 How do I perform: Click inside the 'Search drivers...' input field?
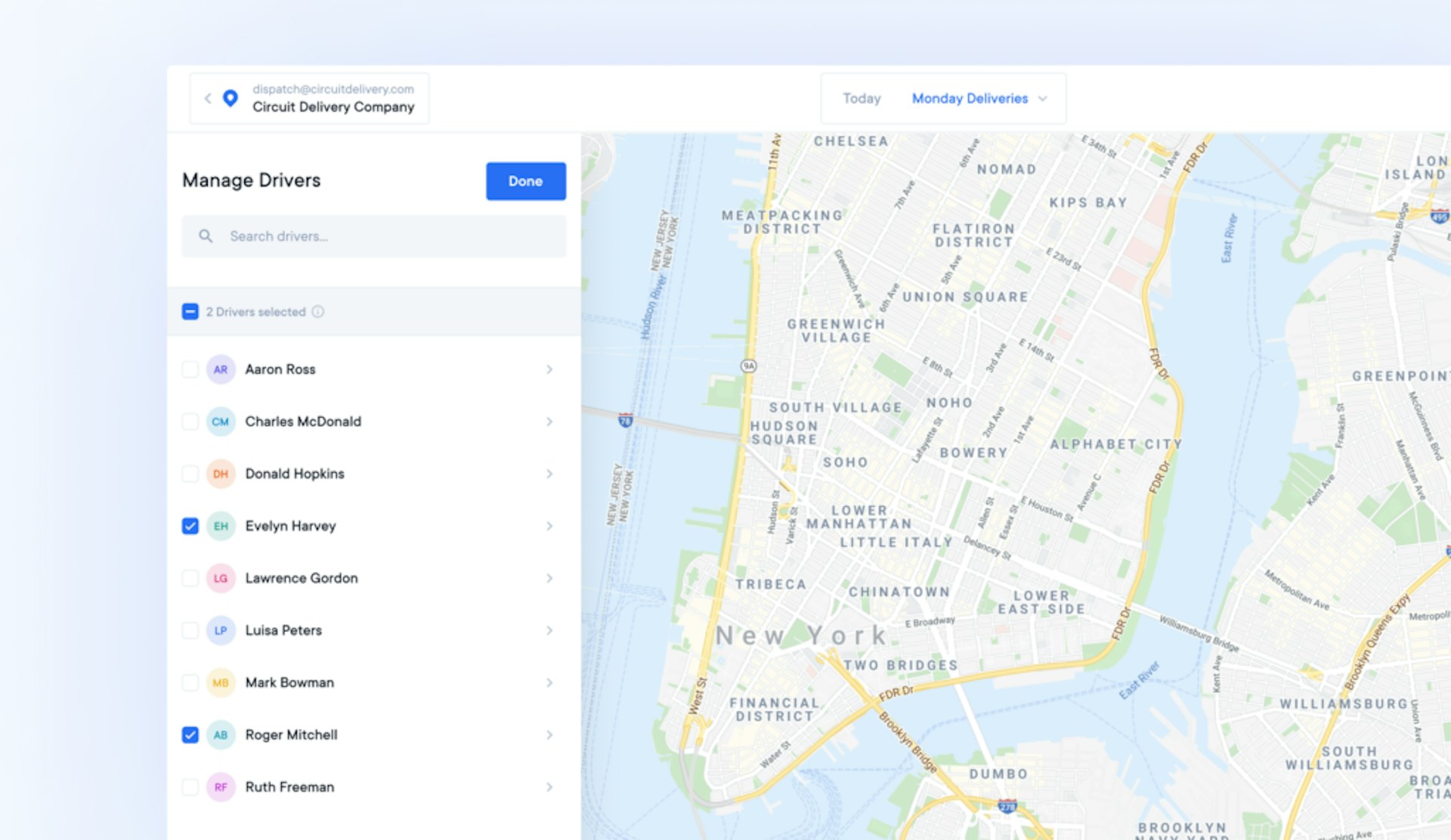click(340, 236)
